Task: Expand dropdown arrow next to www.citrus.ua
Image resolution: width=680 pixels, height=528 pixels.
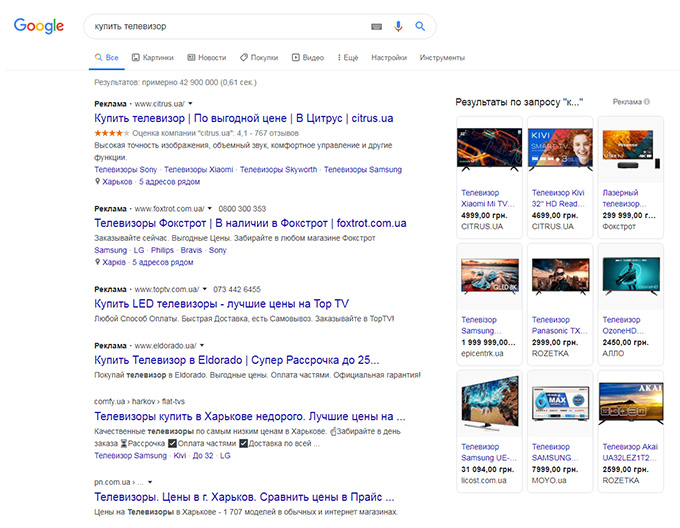Action: click(190, 104)
